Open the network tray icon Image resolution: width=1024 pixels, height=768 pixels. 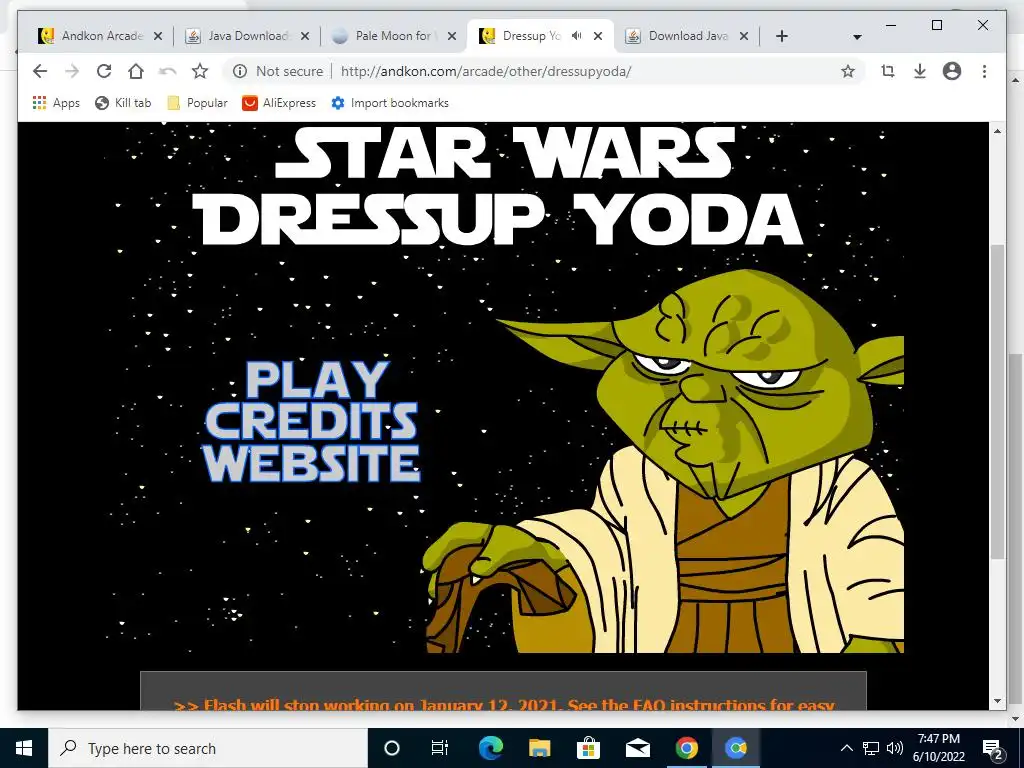click(x=871, y=748)
